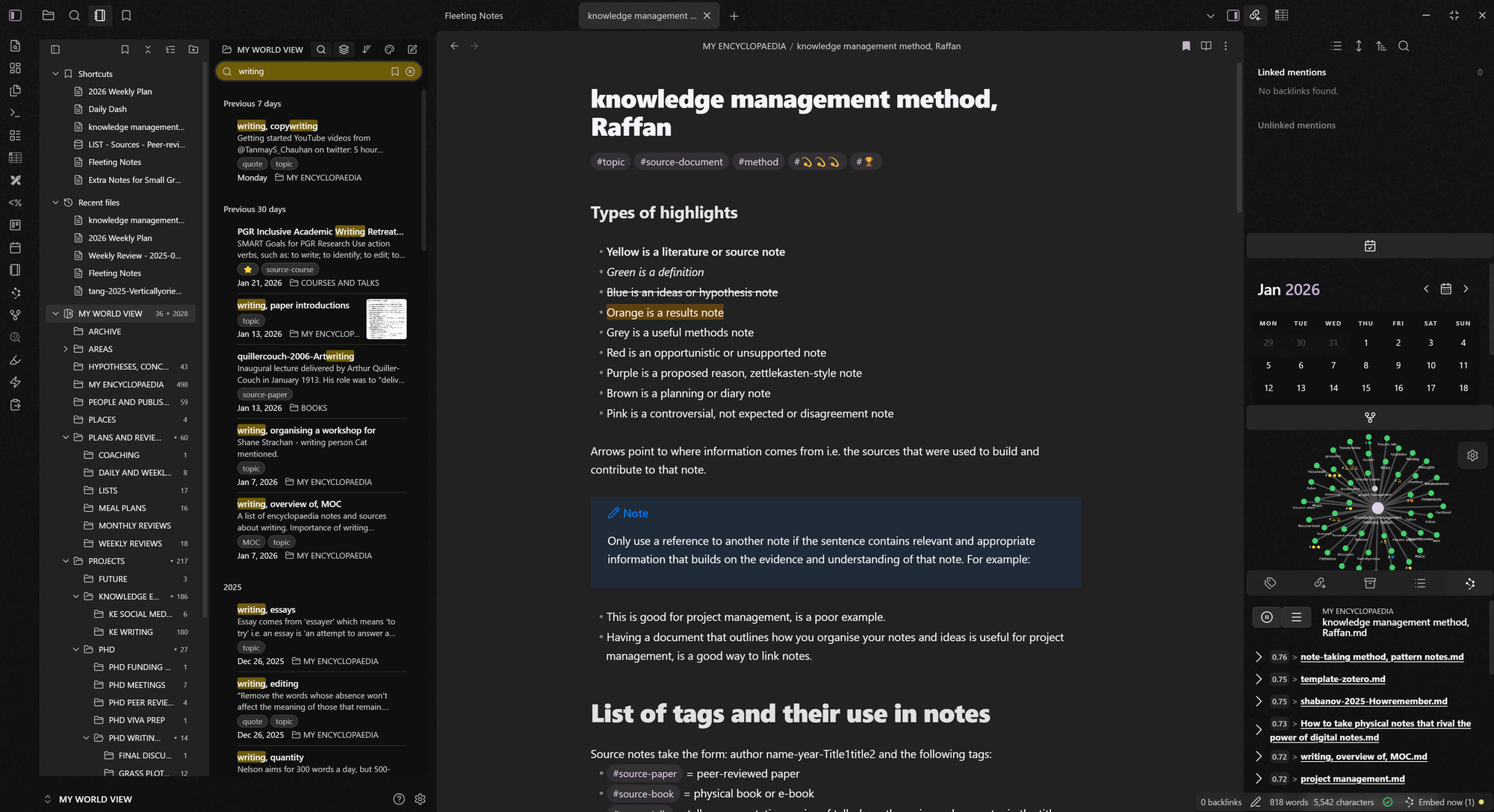The height and width of the screenshot is (812, 1494).
Task: Switch note to reading view
Action: click(1206, 46)
